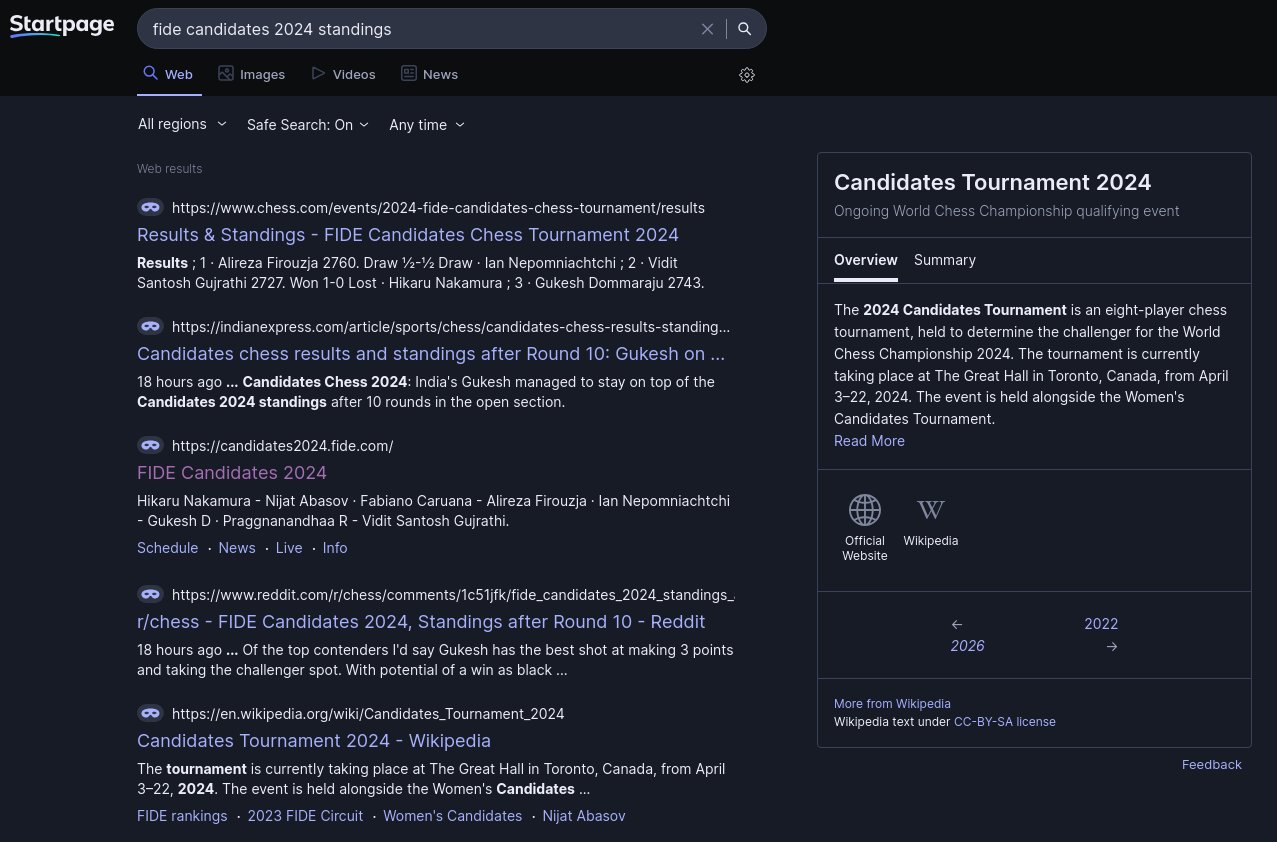
Task: Expand the All regions dropdown
Action: tap(183, 124)
